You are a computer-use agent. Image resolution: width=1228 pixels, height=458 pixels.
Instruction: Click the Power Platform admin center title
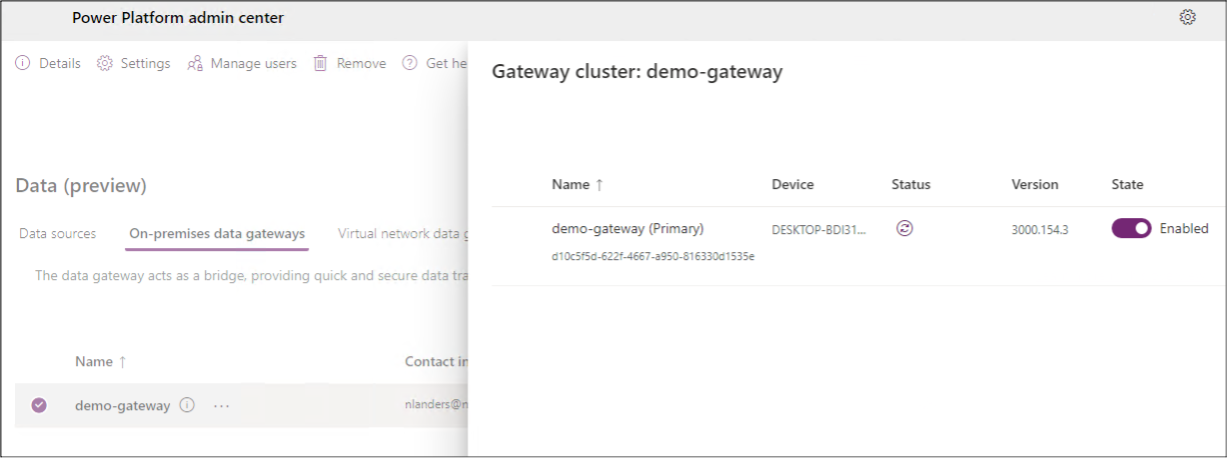tap(178, 17)
